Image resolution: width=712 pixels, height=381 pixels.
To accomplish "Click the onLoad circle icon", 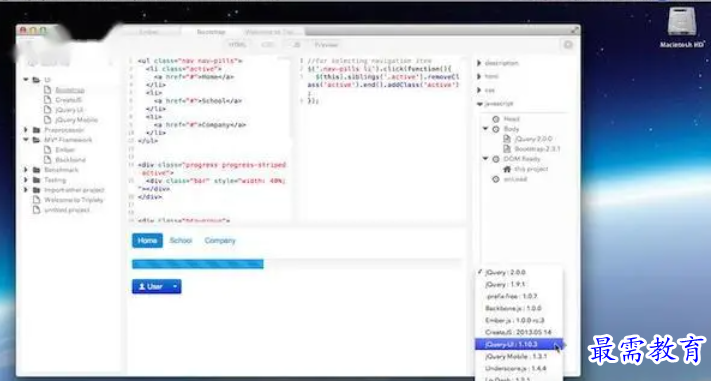I will tap(496, 179).
